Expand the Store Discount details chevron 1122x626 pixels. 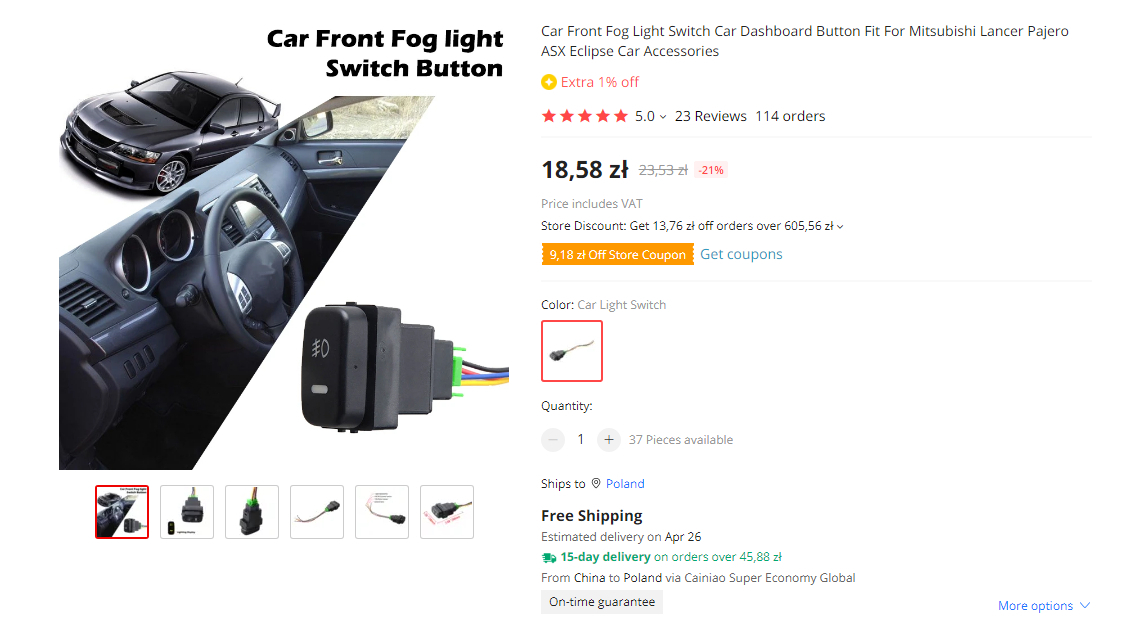840,227
